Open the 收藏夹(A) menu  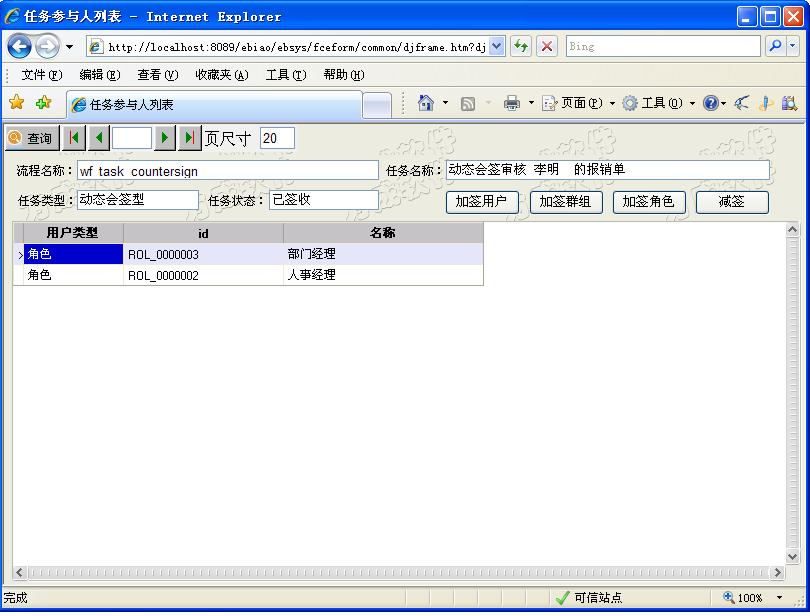tap(222, 75)
